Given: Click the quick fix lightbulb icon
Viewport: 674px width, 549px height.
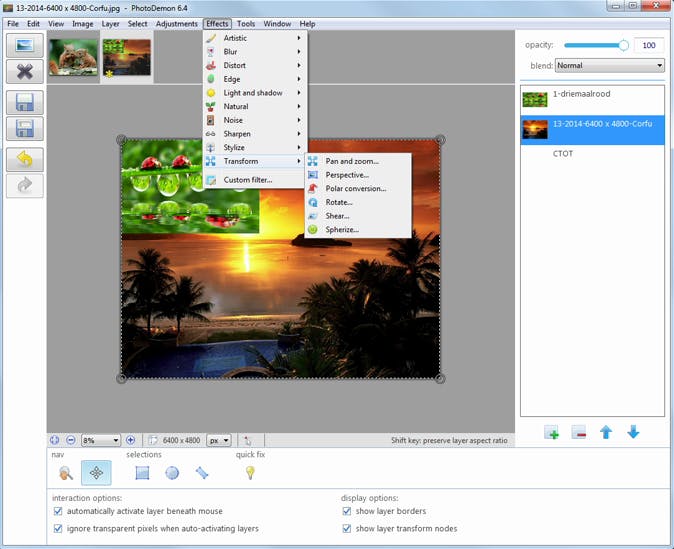Looking at the screenshot, I should point(250,473).
